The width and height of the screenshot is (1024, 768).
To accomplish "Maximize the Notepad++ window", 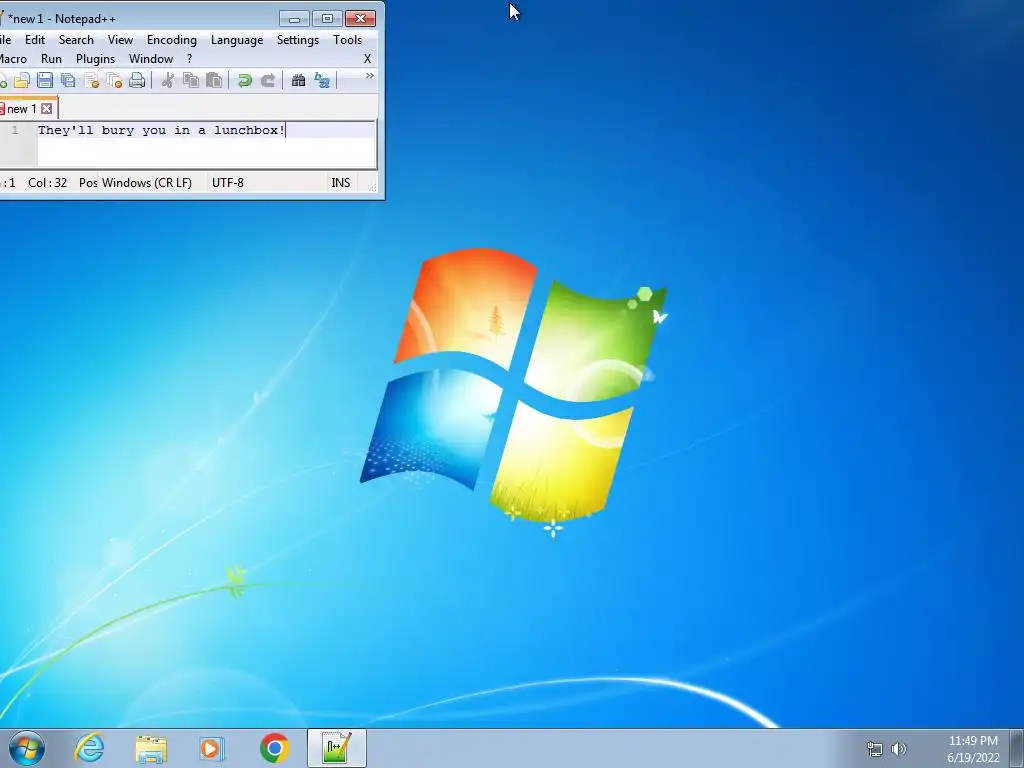I will click(x=328, y=18).
